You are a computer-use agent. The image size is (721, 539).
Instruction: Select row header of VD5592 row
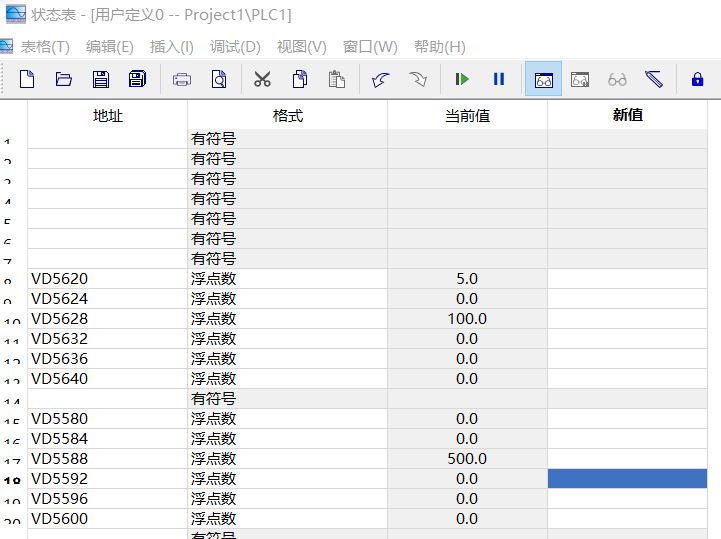(x=13, y=479)
